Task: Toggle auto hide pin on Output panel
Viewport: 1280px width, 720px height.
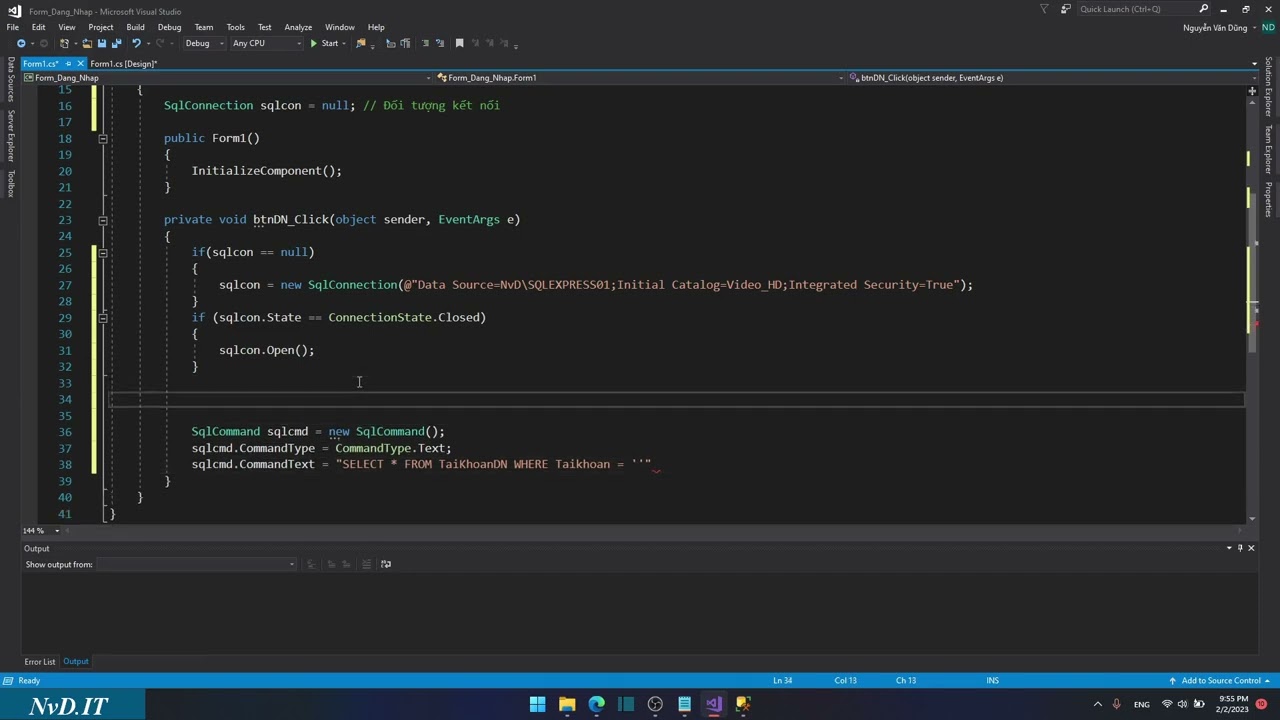Action: (x=1240, y=548)
